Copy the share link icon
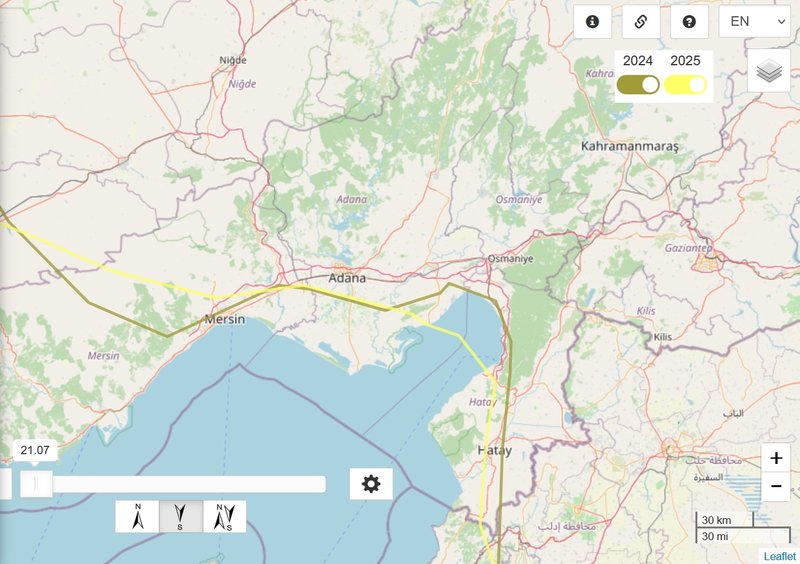Viewport: 800px width, 564px height. click(x=641, y=21)
